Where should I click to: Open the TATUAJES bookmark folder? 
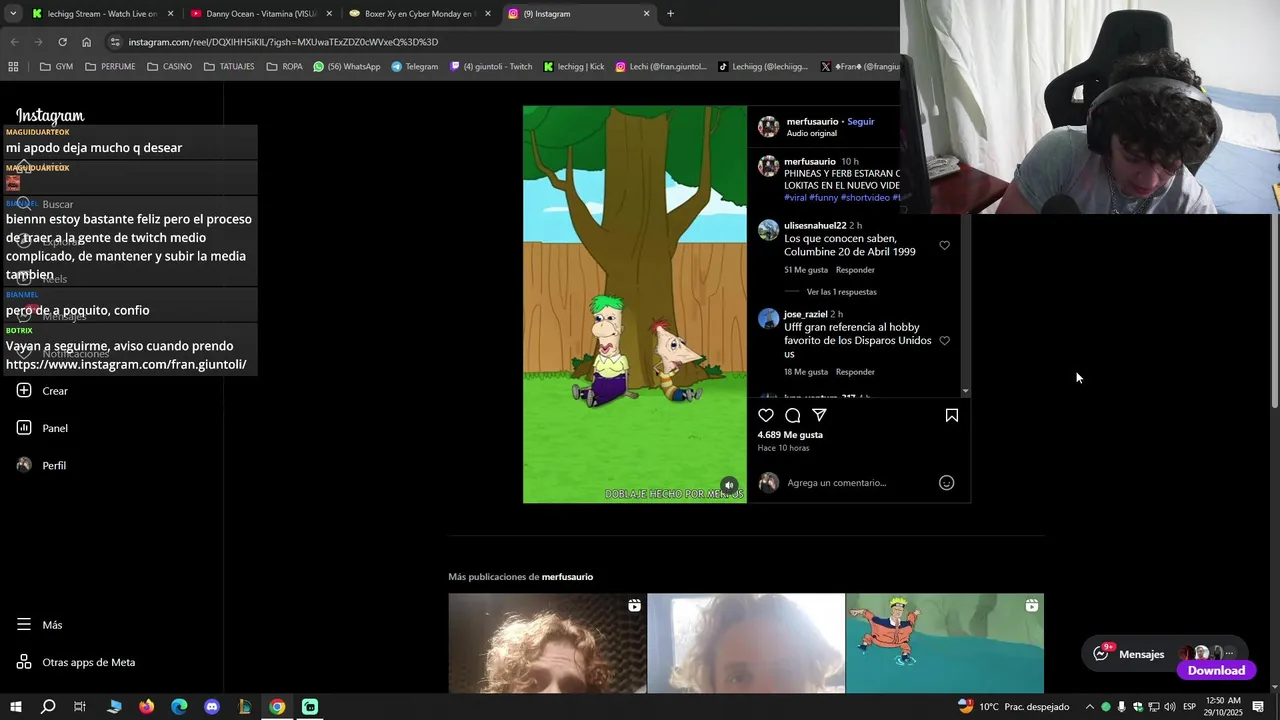[x=229, y=67]
